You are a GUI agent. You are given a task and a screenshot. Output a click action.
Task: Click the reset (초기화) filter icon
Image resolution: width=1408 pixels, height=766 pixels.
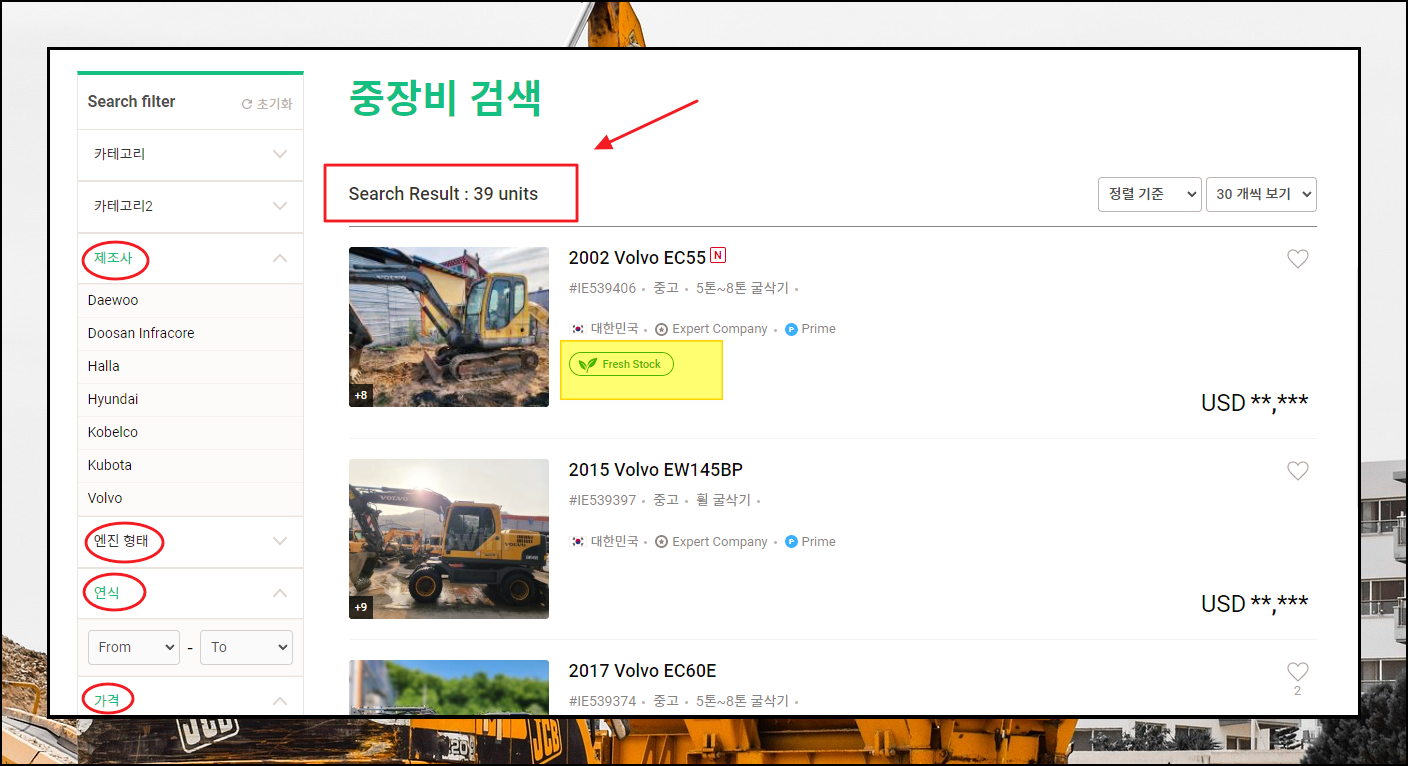[247, 104]
